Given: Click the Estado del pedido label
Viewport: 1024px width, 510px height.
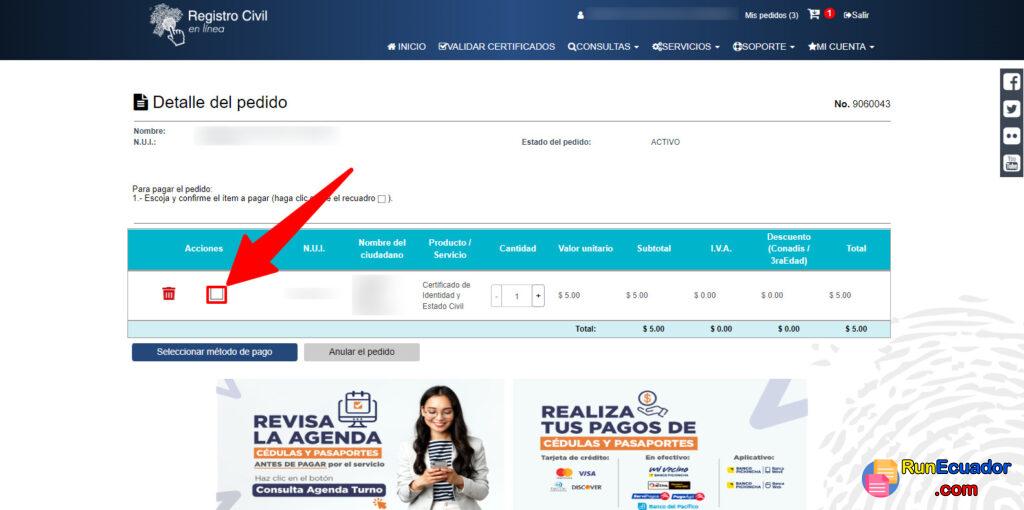Looking at the screenshot, I should tap(556, 142).
